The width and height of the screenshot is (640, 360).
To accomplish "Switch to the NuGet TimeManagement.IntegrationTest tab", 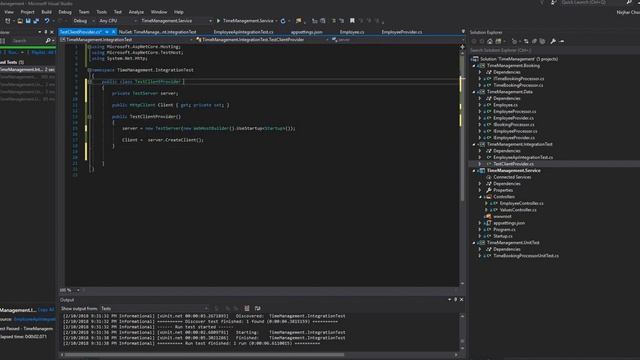I will click(x=158, y=32).
